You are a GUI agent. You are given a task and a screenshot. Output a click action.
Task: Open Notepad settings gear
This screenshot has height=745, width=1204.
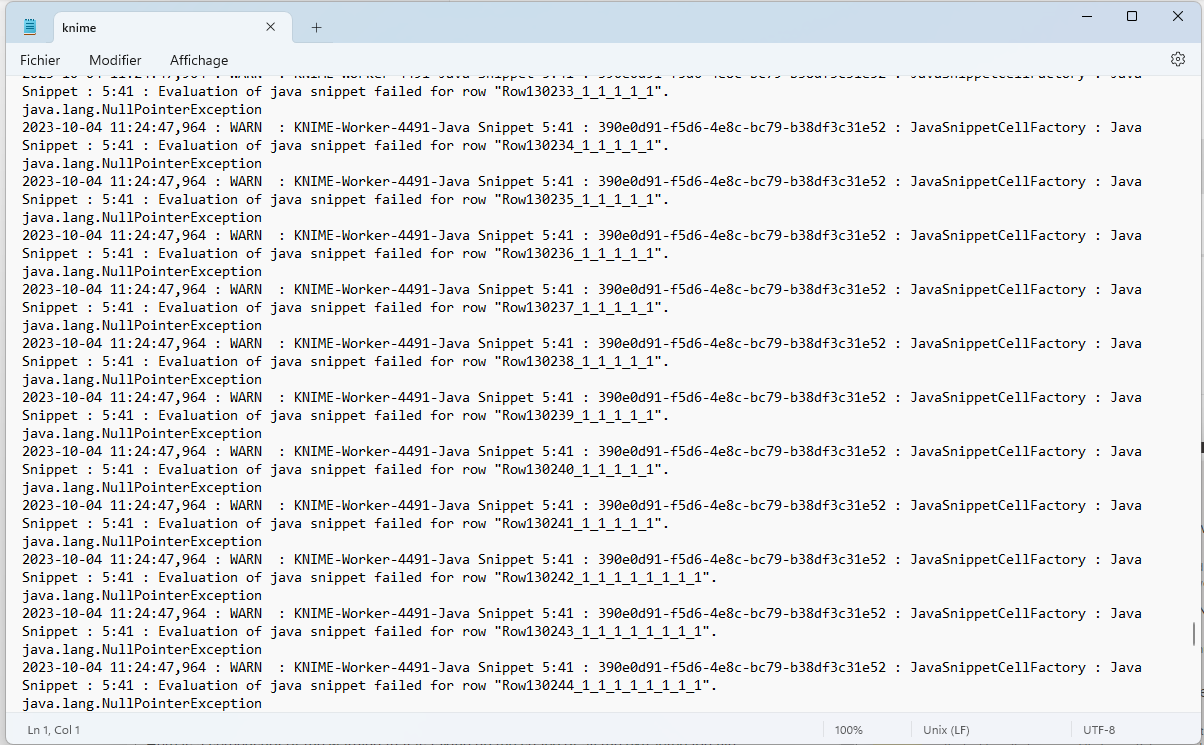pos(1177,59)
